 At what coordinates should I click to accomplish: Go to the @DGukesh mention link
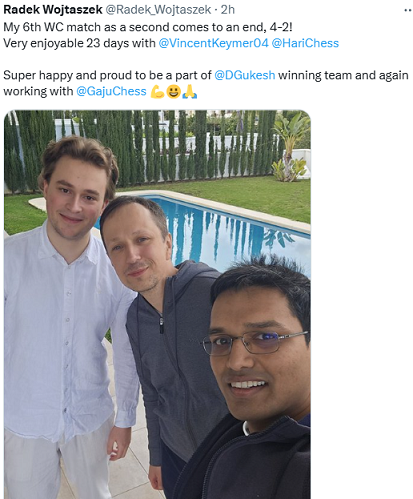click(x=245, y=75)
